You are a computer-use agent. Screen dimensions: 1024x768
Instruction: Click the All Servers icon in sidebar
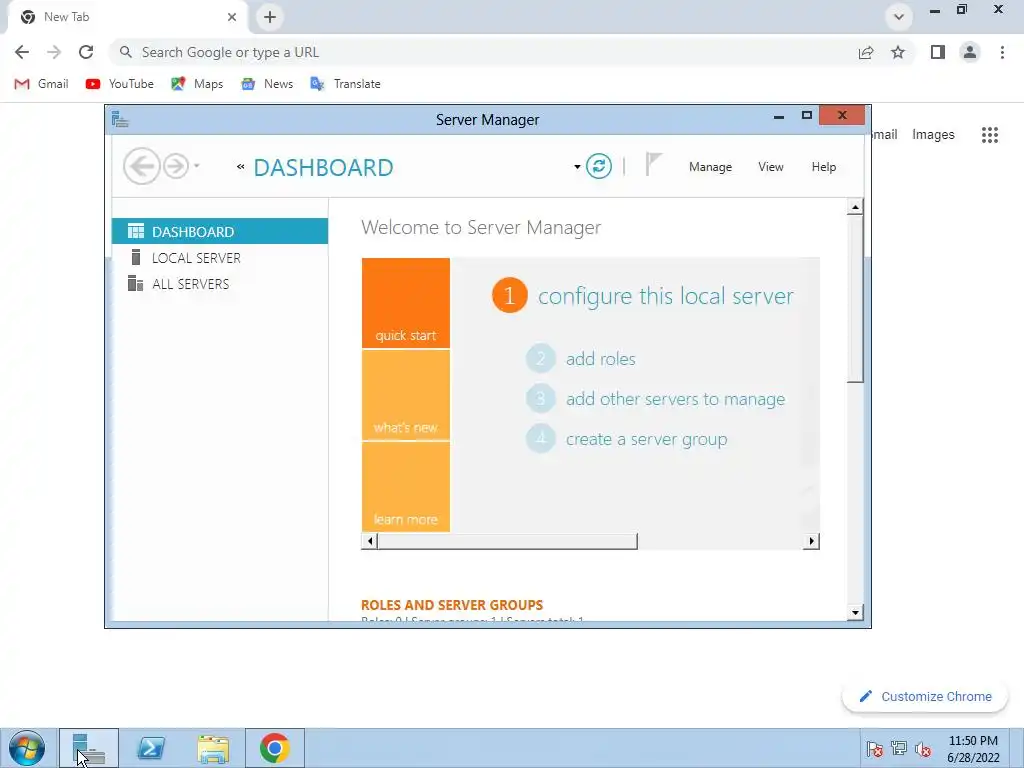(135, 283)
